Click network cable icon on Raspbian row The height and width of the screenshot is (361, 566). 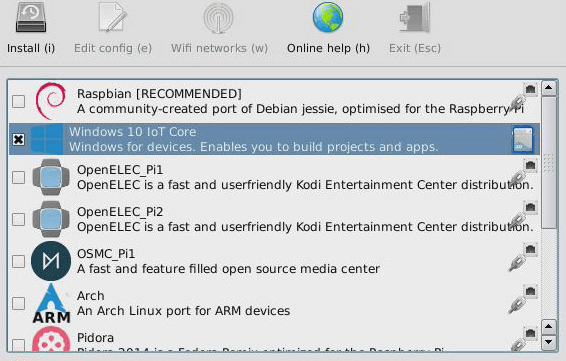click(x=523, y=97)
